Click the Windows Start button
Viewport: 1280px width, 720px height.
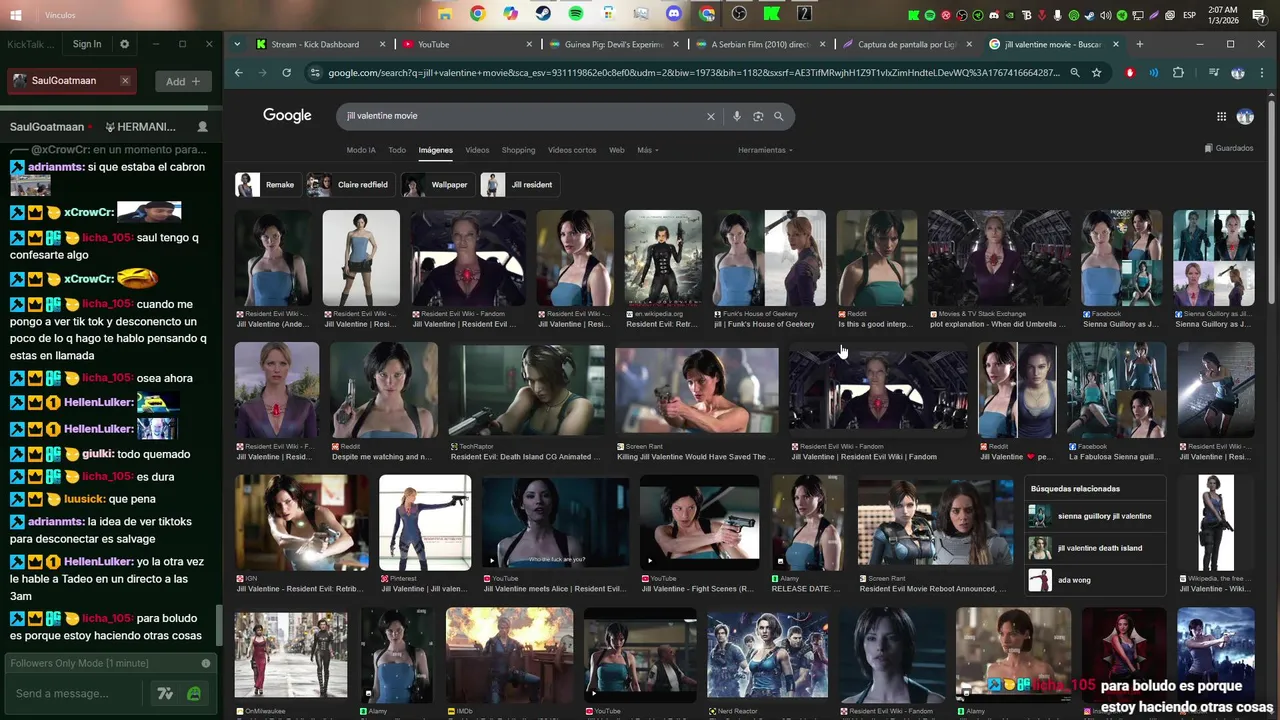17,15
